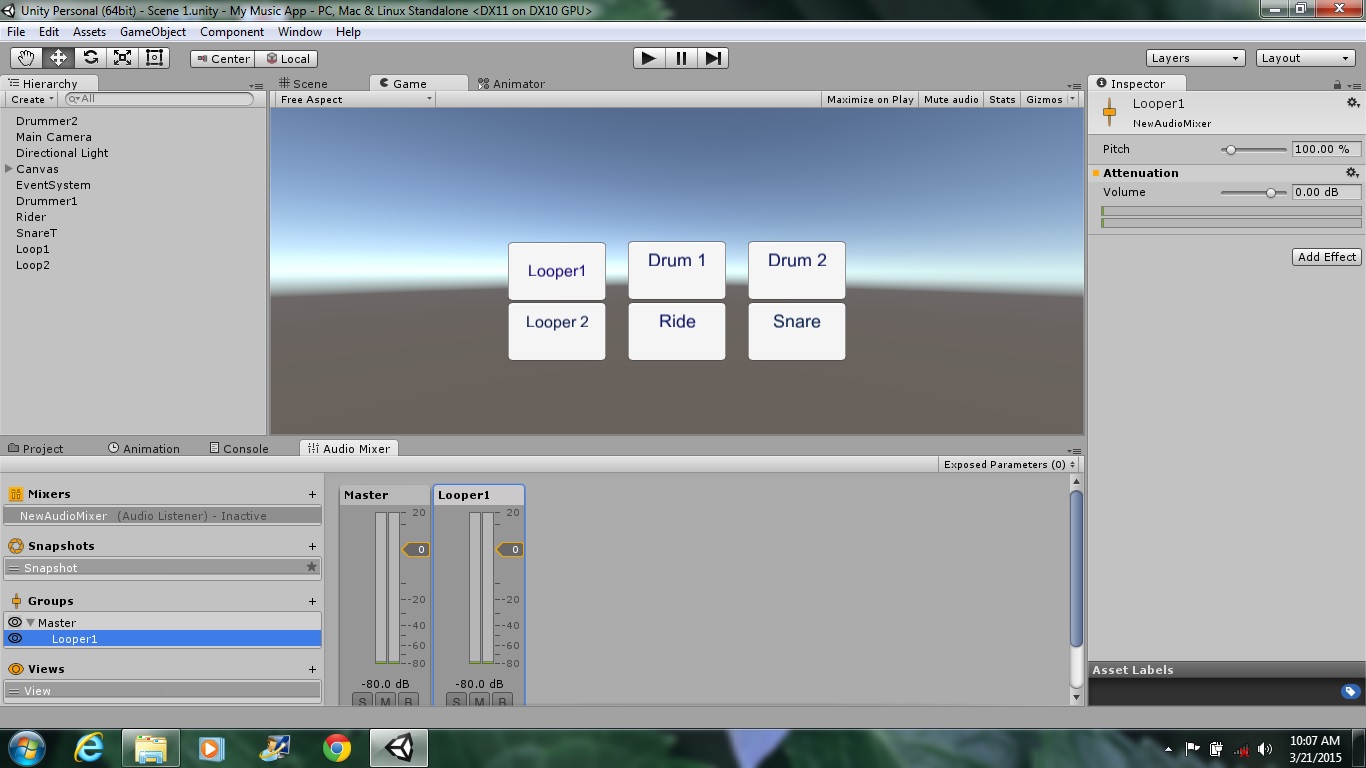Open the Audio Mixer panel options menu

click(x=1074, y=450)
